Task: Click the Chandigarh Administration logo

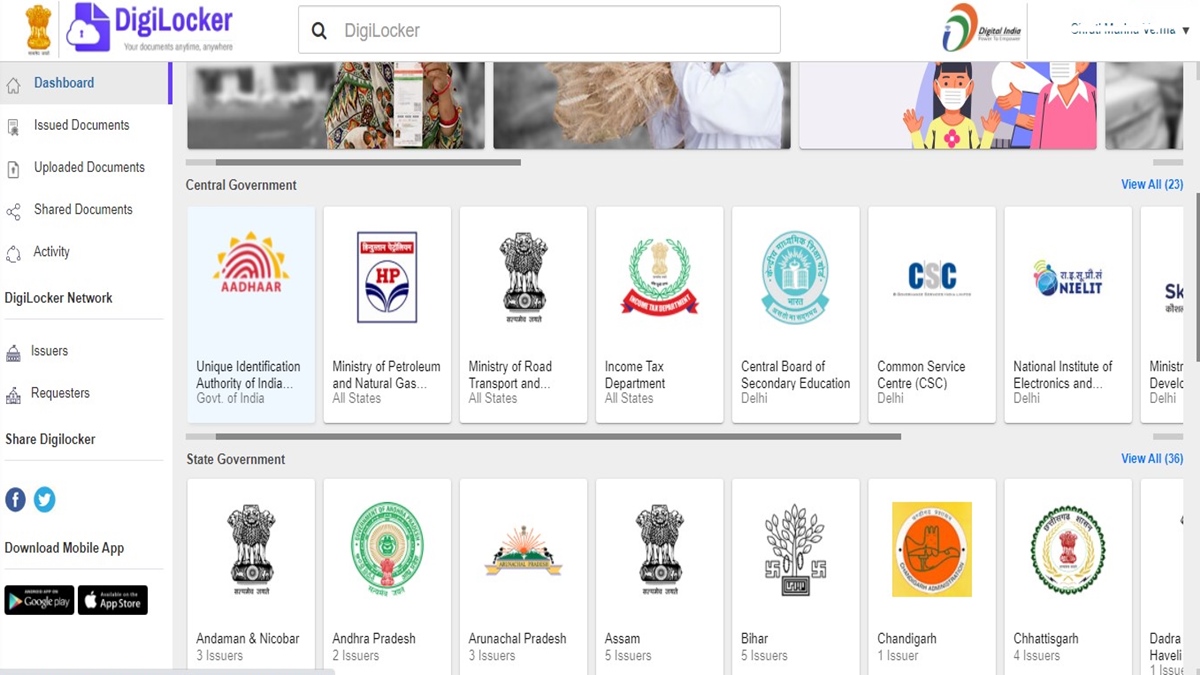Action: [931, 549]
